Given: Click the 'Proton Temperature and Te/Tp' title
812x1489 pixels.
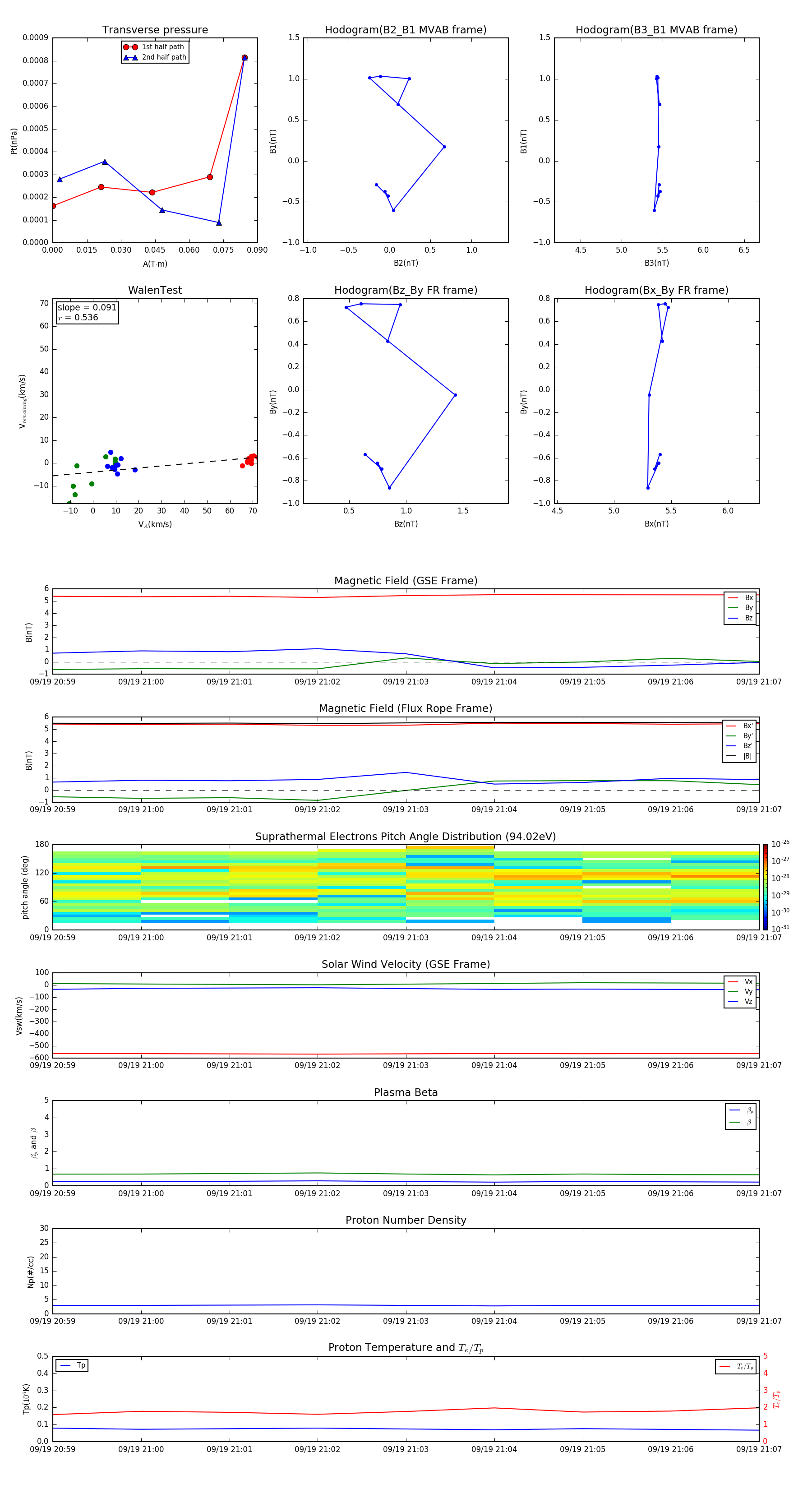Looking at the screenshot, I should [406, 1348].
